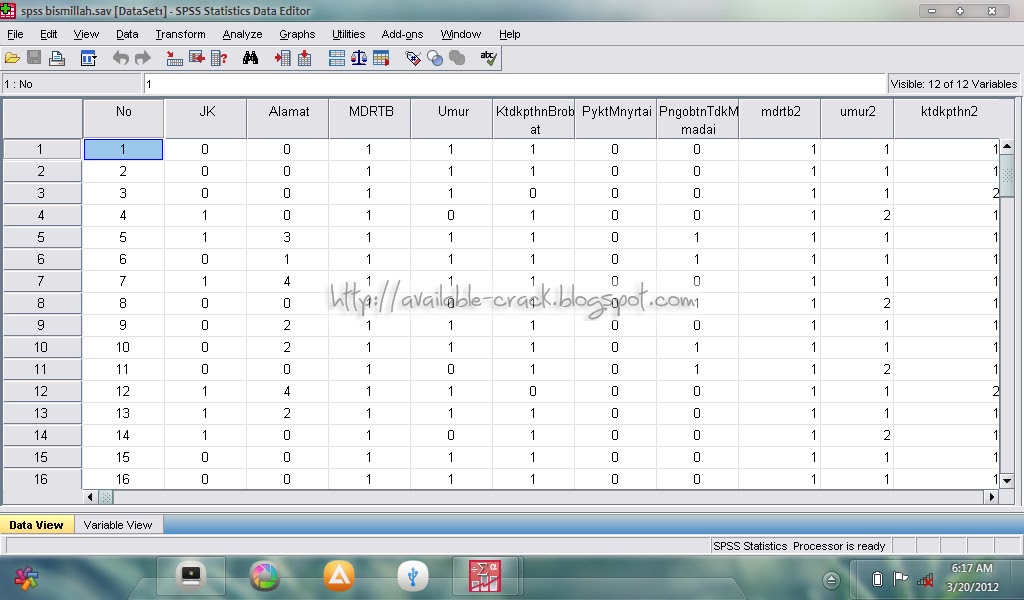
Task: Select the Data View tab
Action: click(x=37, y=525)
